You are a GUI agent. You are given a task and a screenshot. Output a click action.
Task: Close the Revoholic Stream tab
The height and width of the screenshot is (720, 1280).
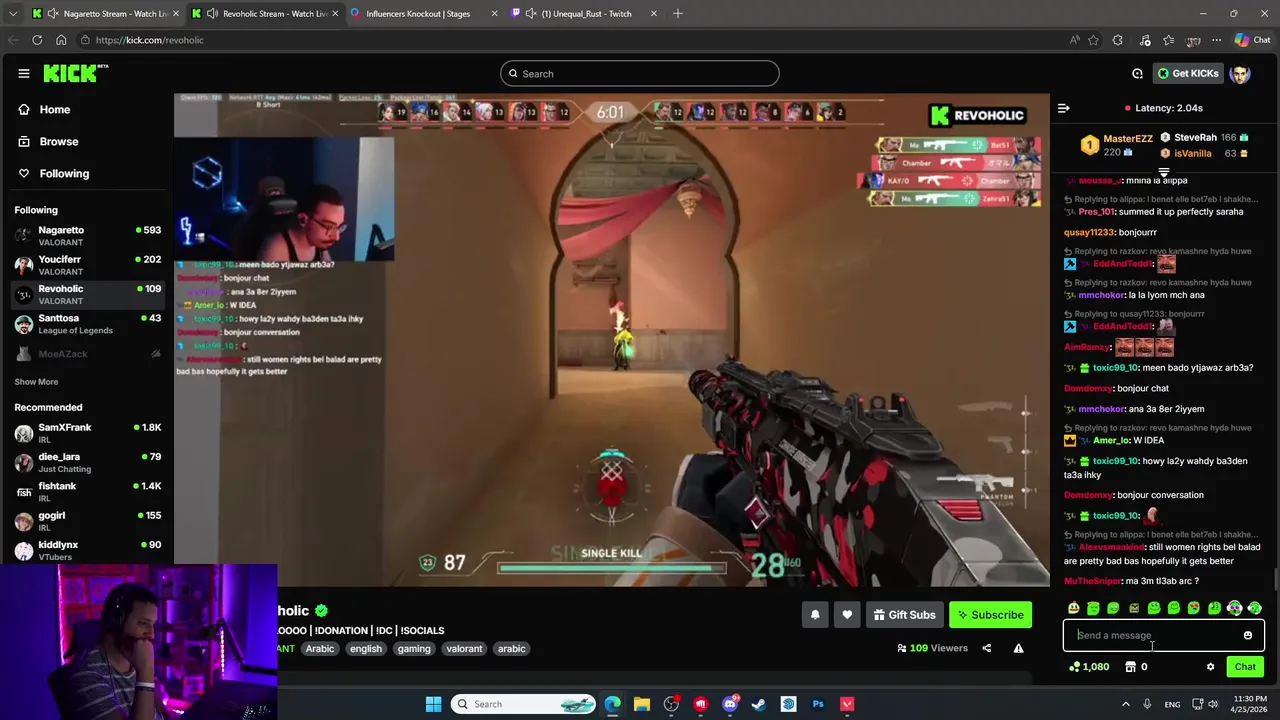pos(334,14)
